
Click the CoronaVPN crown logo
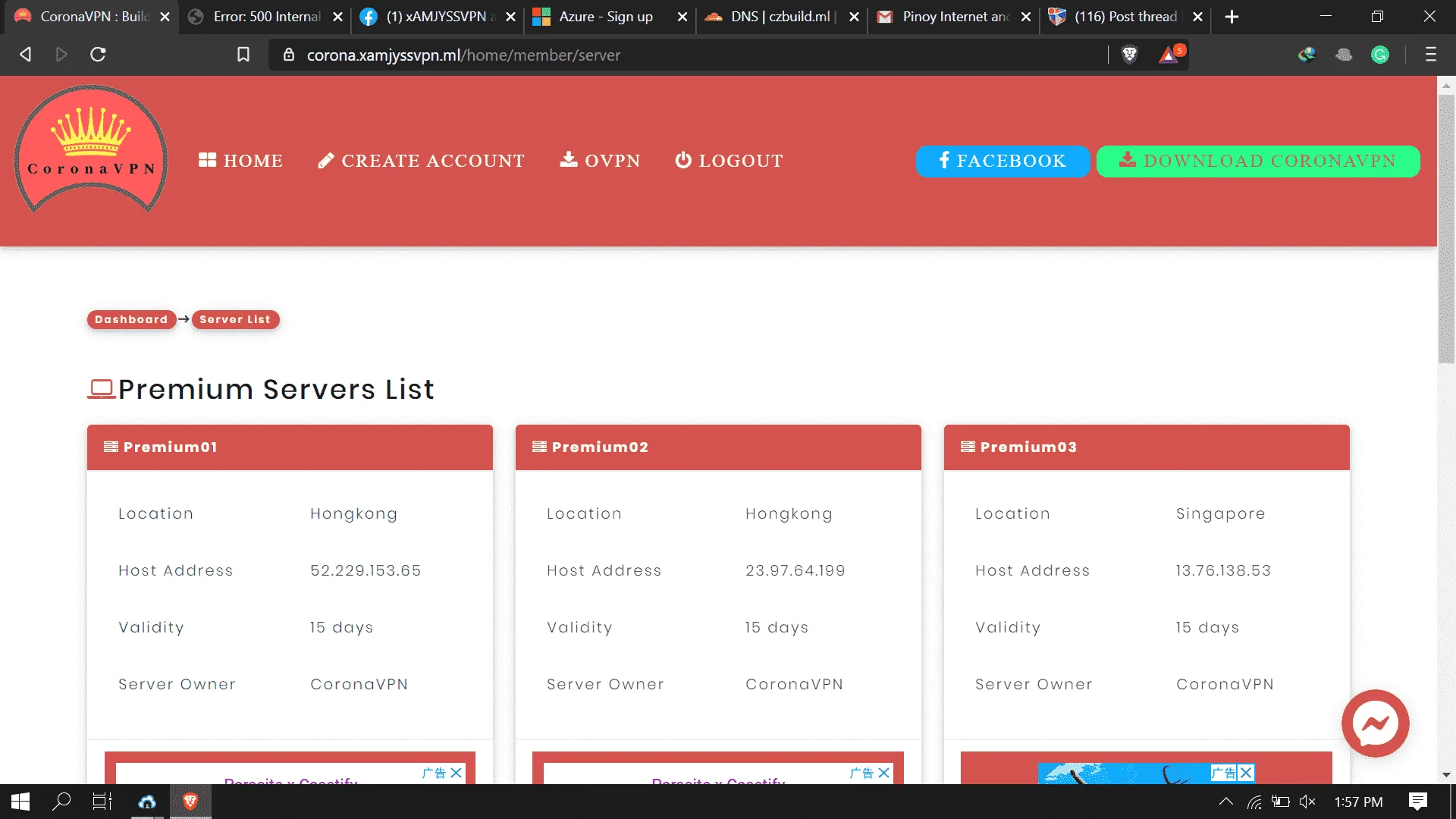click(x=91, y=149)
